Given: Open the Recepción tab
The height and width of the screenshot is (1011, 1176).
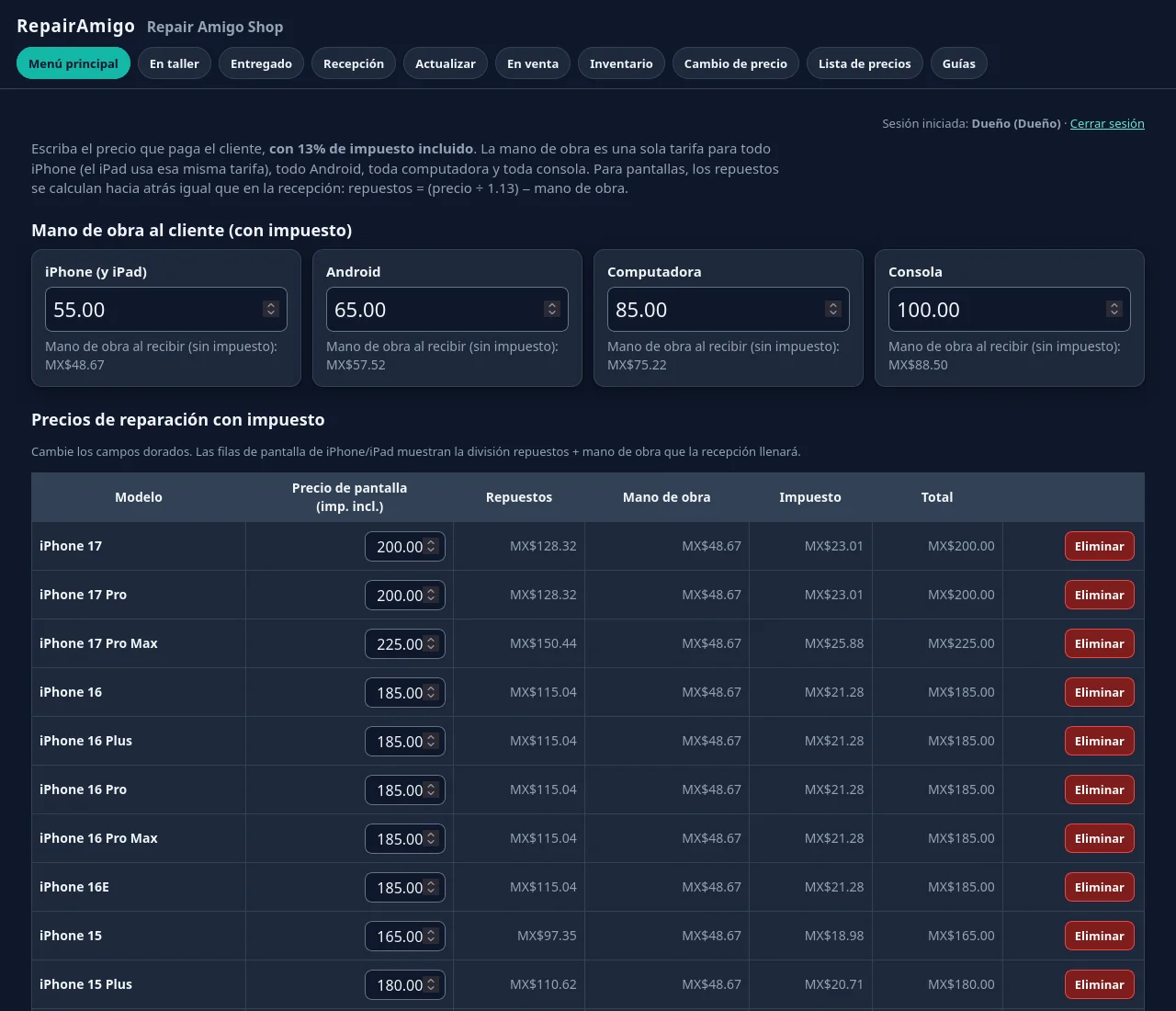Looking at the screenshot, I should [354, 63].
